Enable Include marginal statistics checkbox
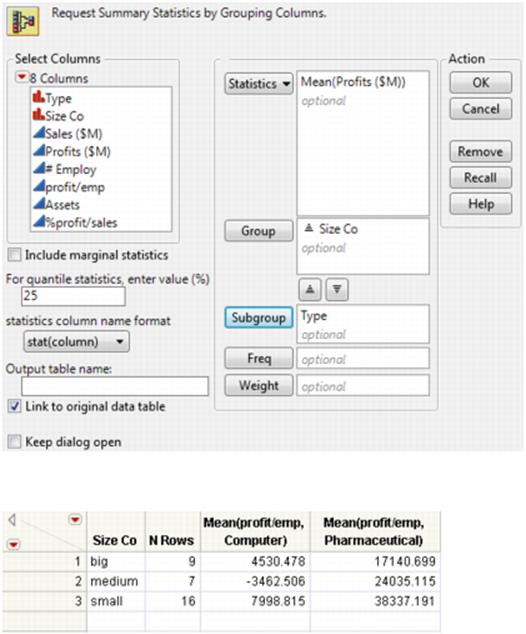Viewport: 526px width, 634px height. point(15,255)
